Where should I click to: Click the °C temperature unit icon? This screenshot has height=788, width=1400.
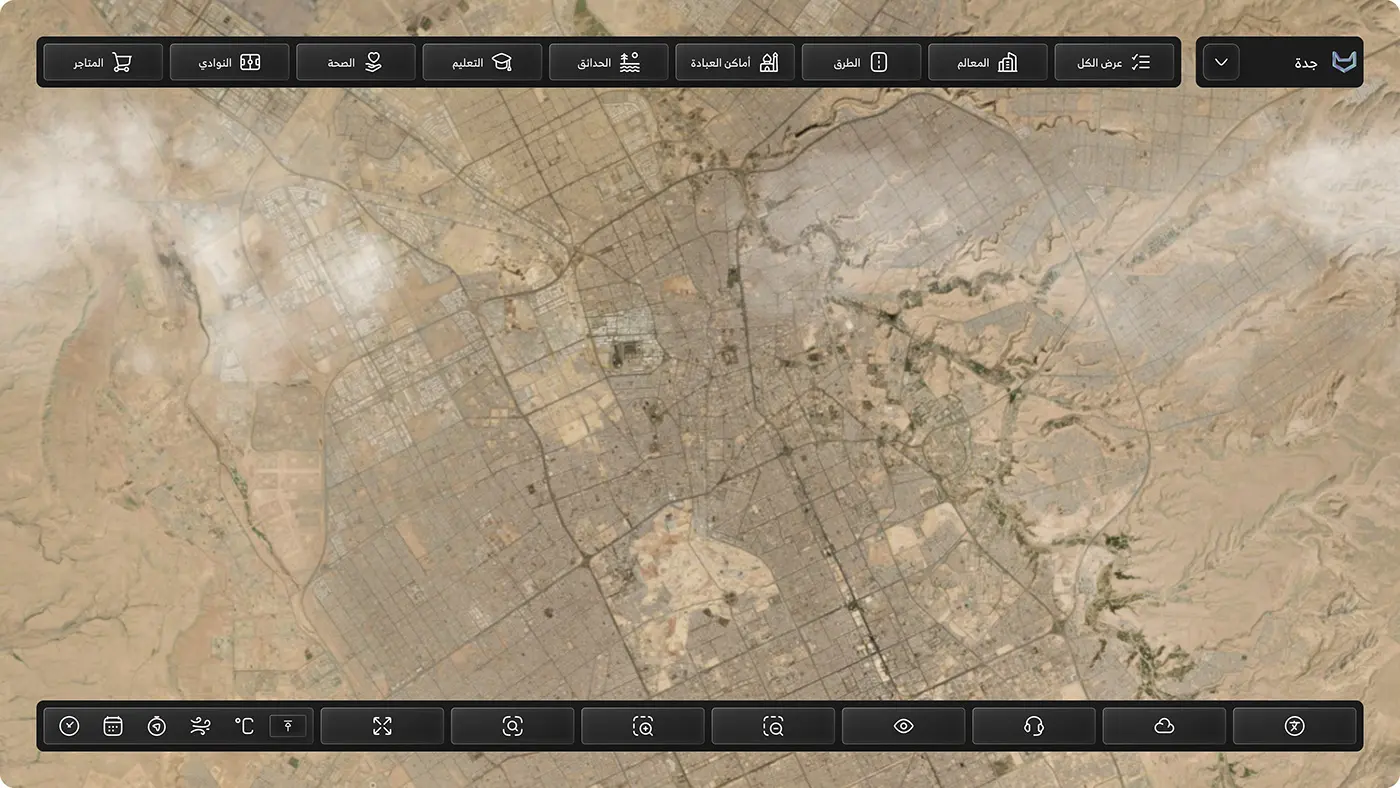244,726
